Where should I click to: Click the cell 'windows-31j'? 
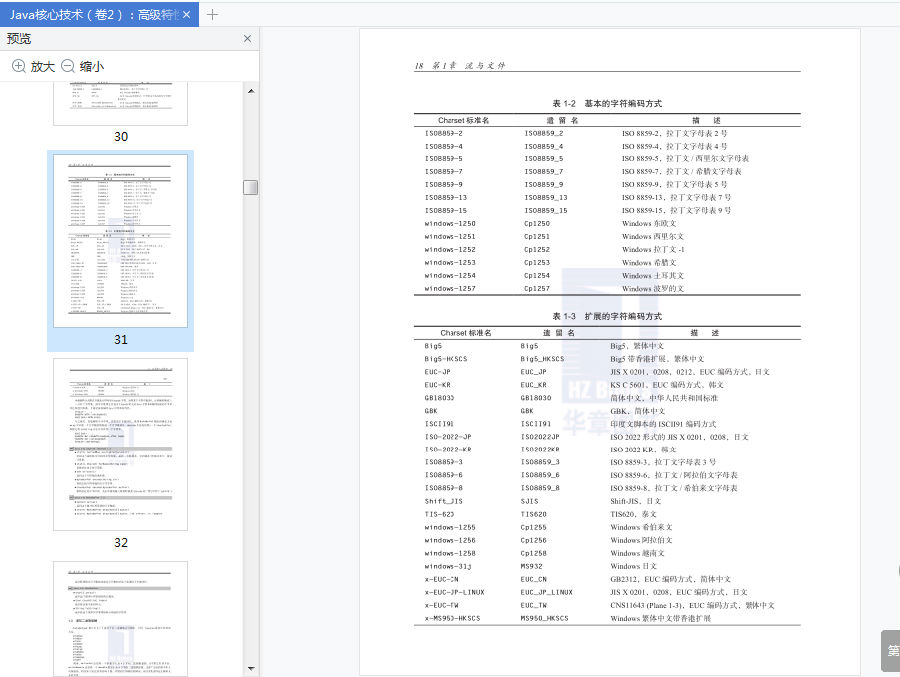tap(448, 566)
